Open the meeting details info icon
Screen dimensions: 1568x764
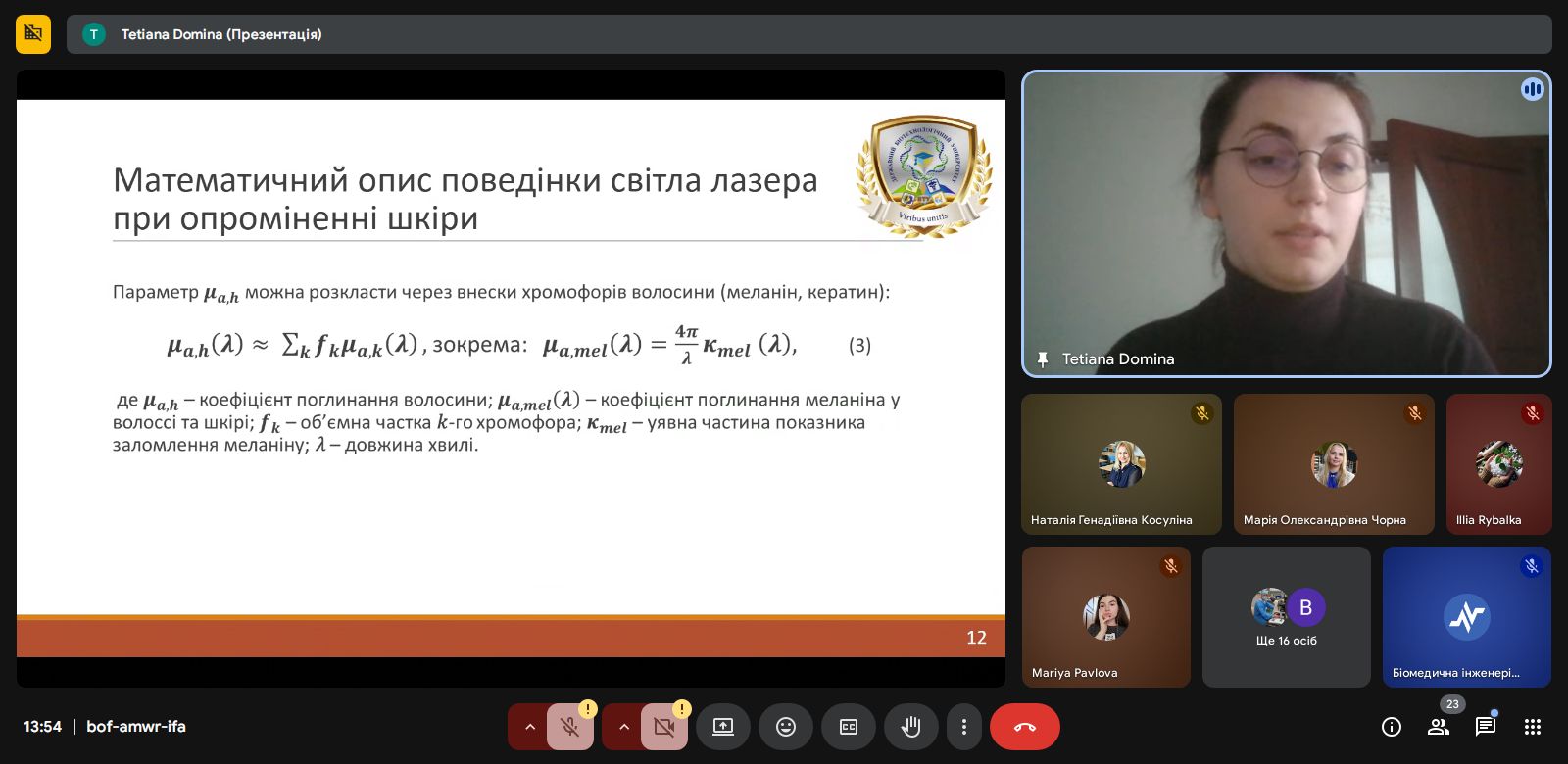click(x=1391, y=727)
